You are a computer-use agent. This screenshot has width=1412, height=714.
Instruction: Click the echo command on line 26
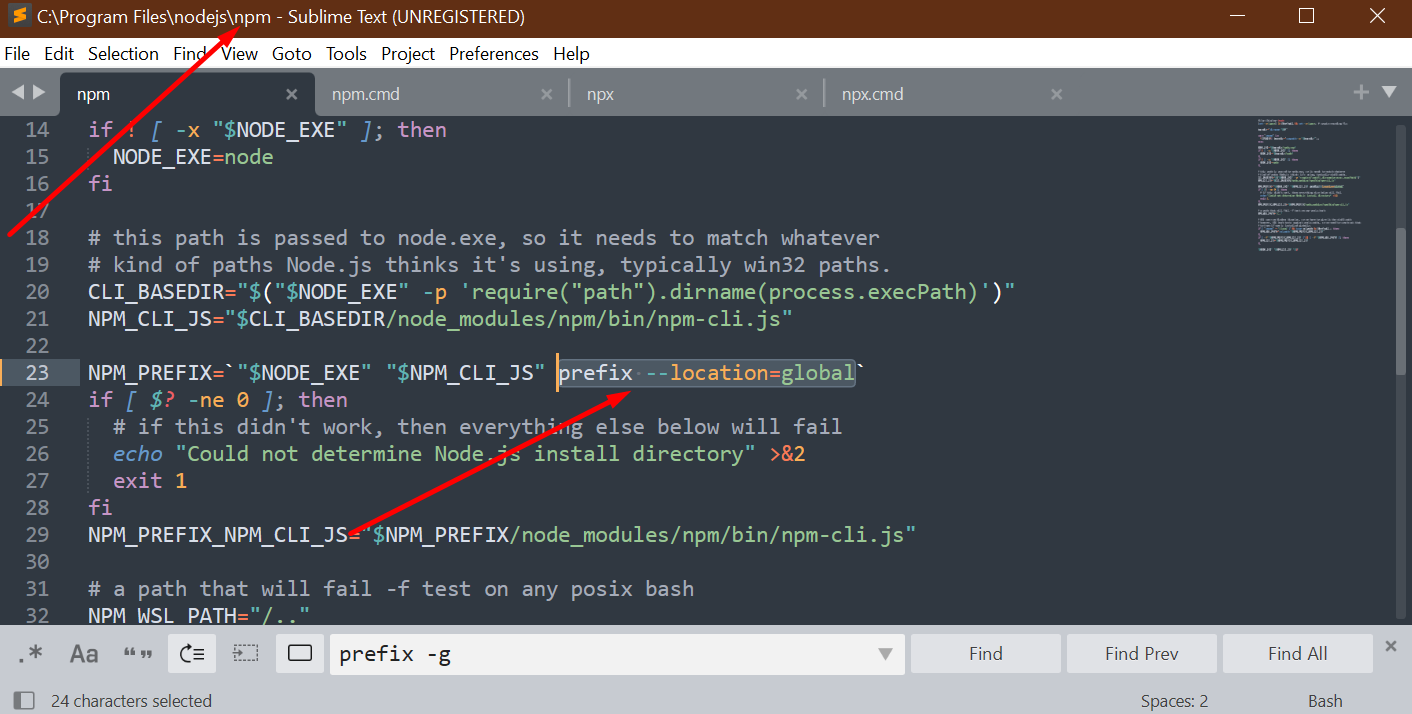tap(137, 454)
